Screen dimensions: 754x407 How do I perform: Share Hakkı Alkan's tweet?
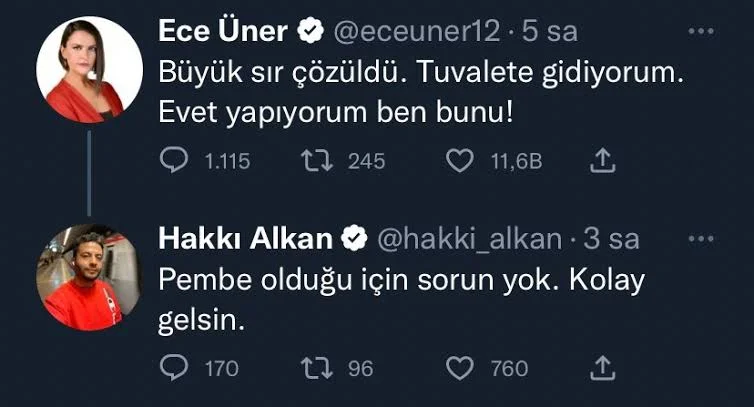pyautogui.click(x=602, y=368)
